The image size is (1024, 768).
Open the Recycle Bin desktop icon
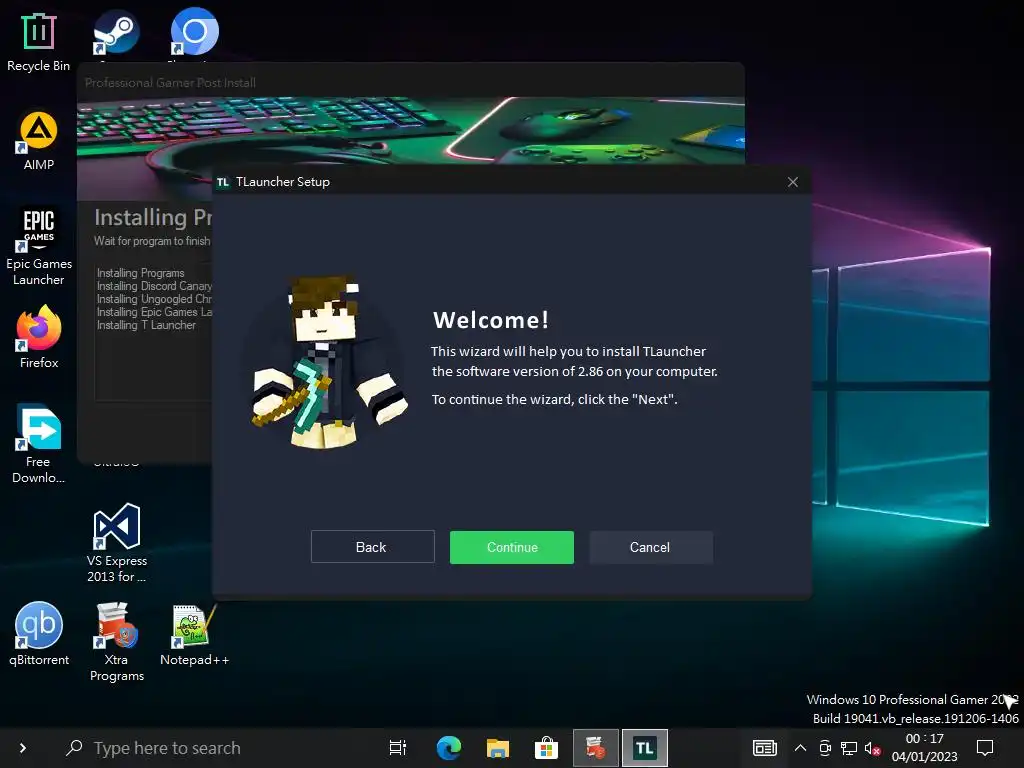click(x=39, y=42)
